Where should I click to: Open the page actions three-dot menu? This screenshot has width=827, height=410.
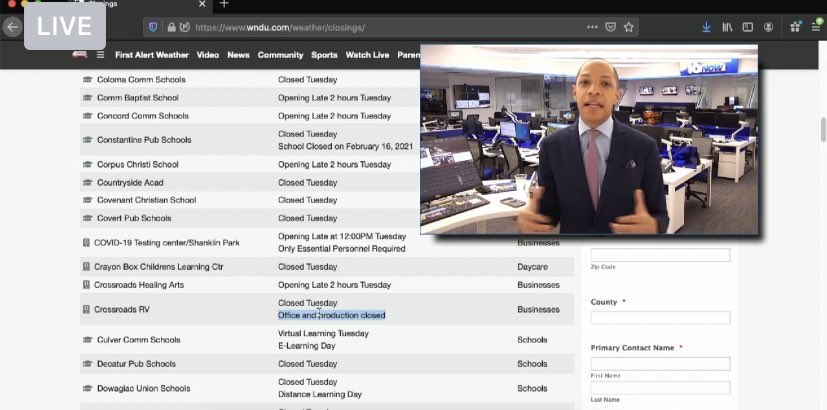[592, 27]
